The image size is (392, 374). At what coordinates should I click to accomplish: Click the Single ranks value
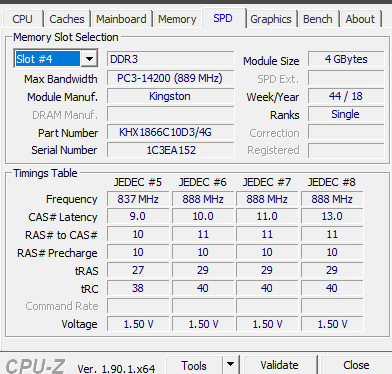point(346,114)
